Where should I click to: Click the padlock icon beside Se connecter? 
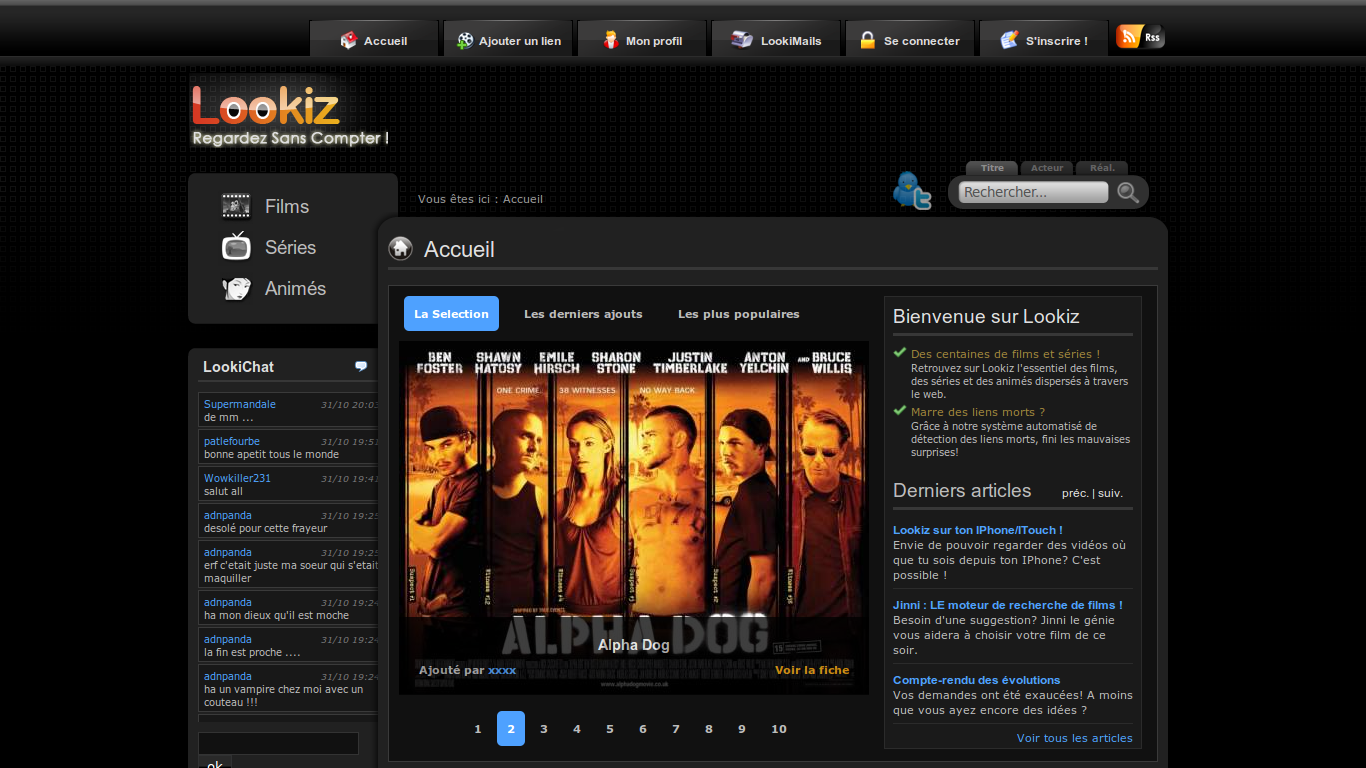pyautogui.click(x=867, y=40)
